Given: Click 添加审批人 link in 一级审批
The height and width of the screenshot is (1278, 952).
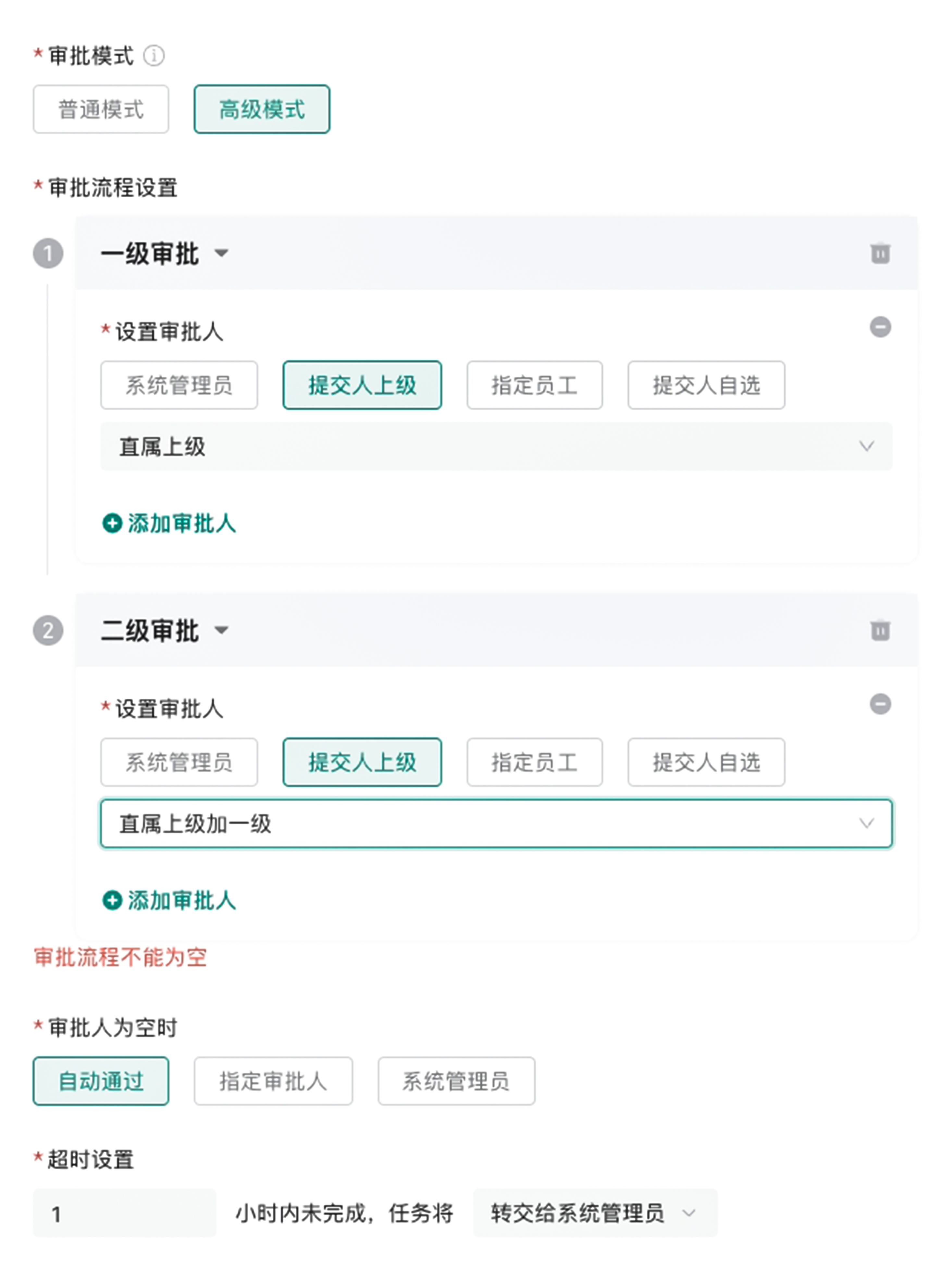Looking at the screenshot, I should [169, 523].
